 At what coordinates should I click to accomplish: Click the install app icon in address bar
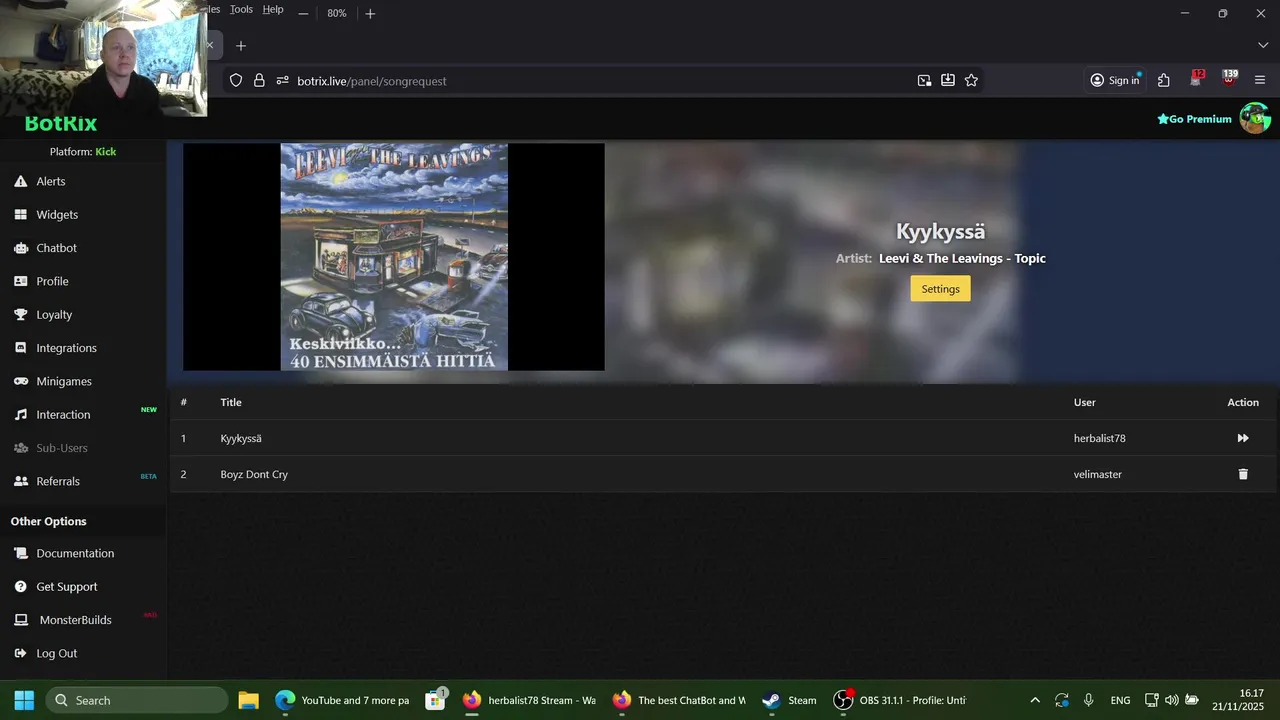click(947, 80)
